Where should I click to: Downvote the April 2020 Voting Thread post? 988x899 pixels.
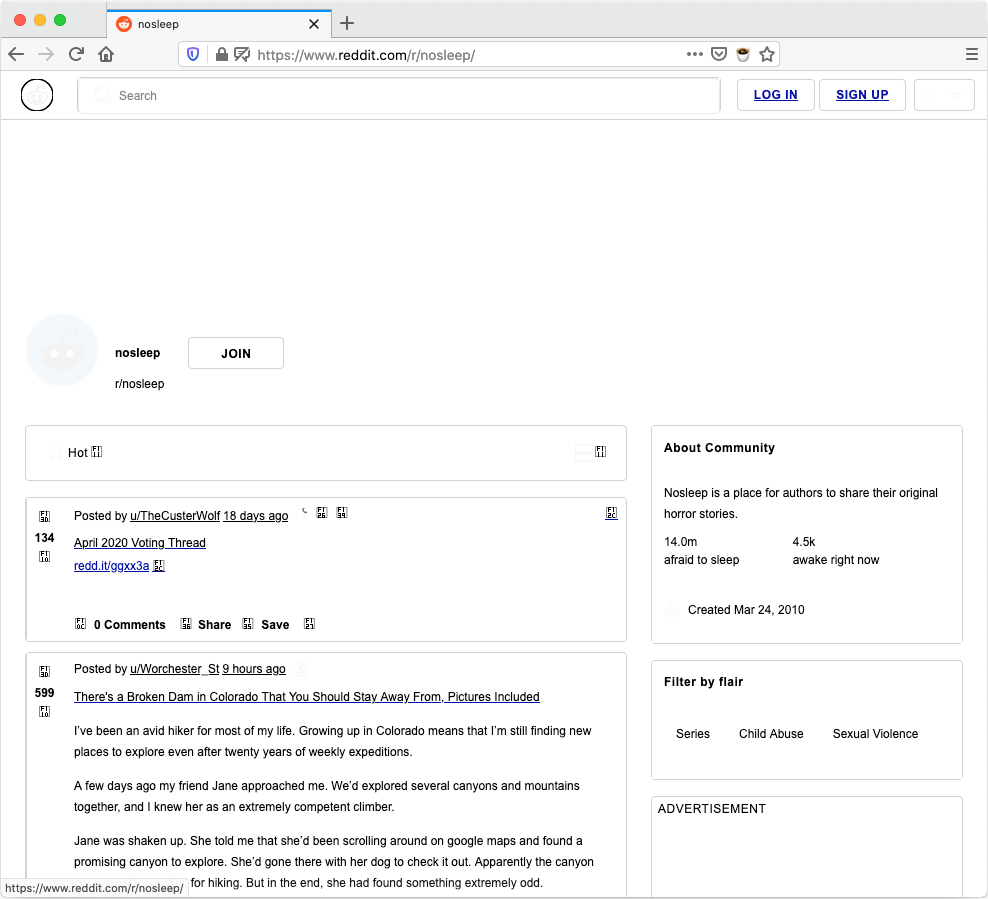pyautogui.click(x=44, y=556)
